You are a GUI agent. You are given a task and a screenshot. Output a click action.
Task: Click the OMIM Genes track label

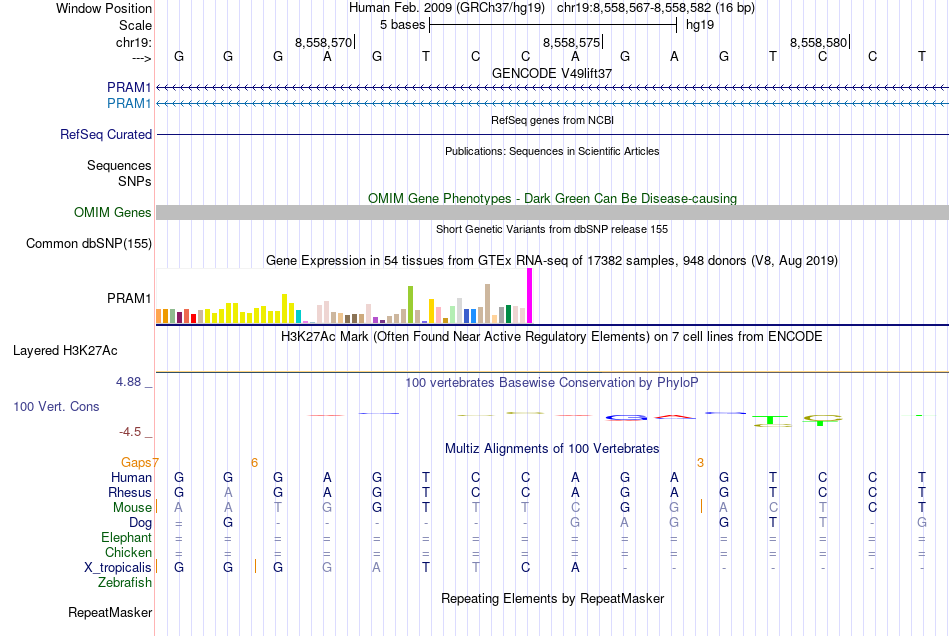click(x=113, y=213)
